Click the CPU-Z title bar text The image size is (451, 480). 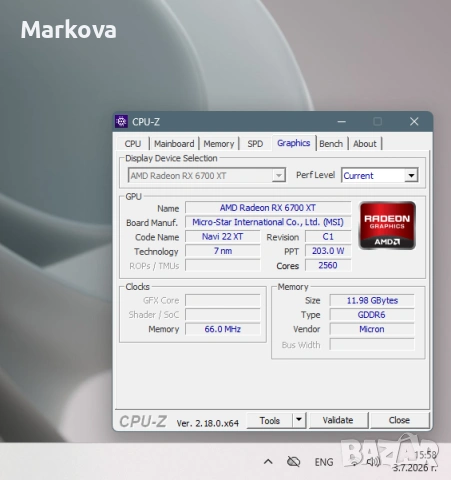pyautogui.click(x=146, y=122)
